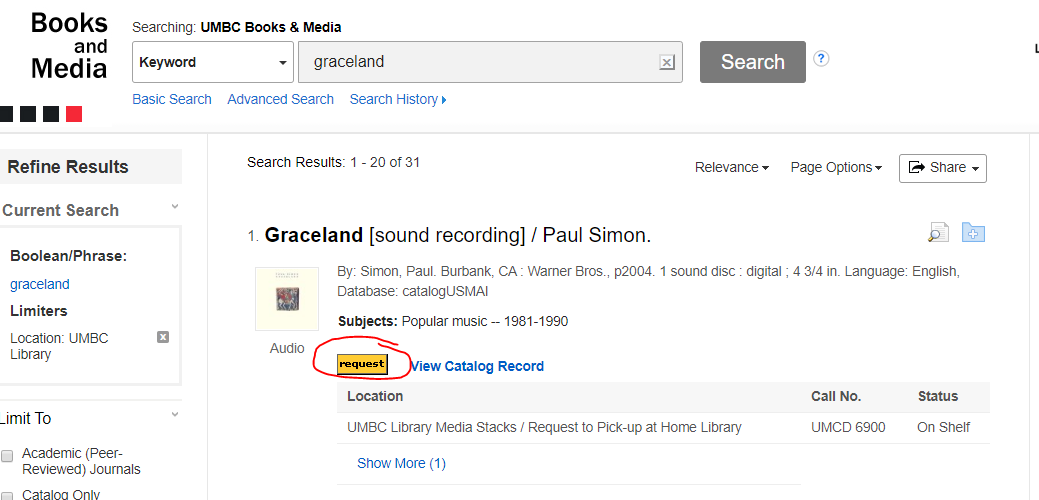
Task: Click the gray Search button
Action: (x=752, y=62)
